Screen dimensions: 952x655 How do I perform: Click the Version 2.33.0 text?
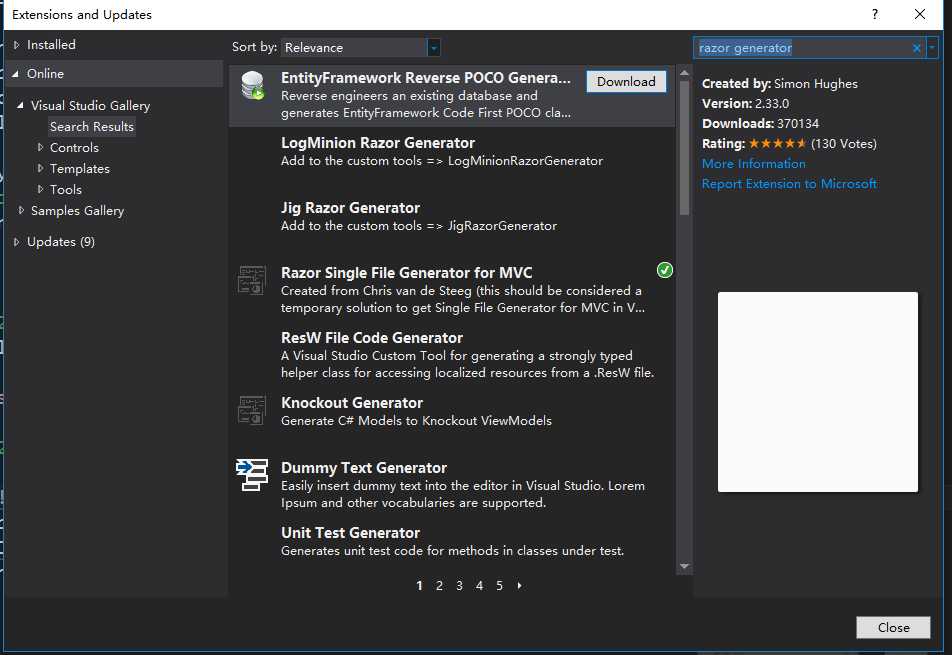746,104
